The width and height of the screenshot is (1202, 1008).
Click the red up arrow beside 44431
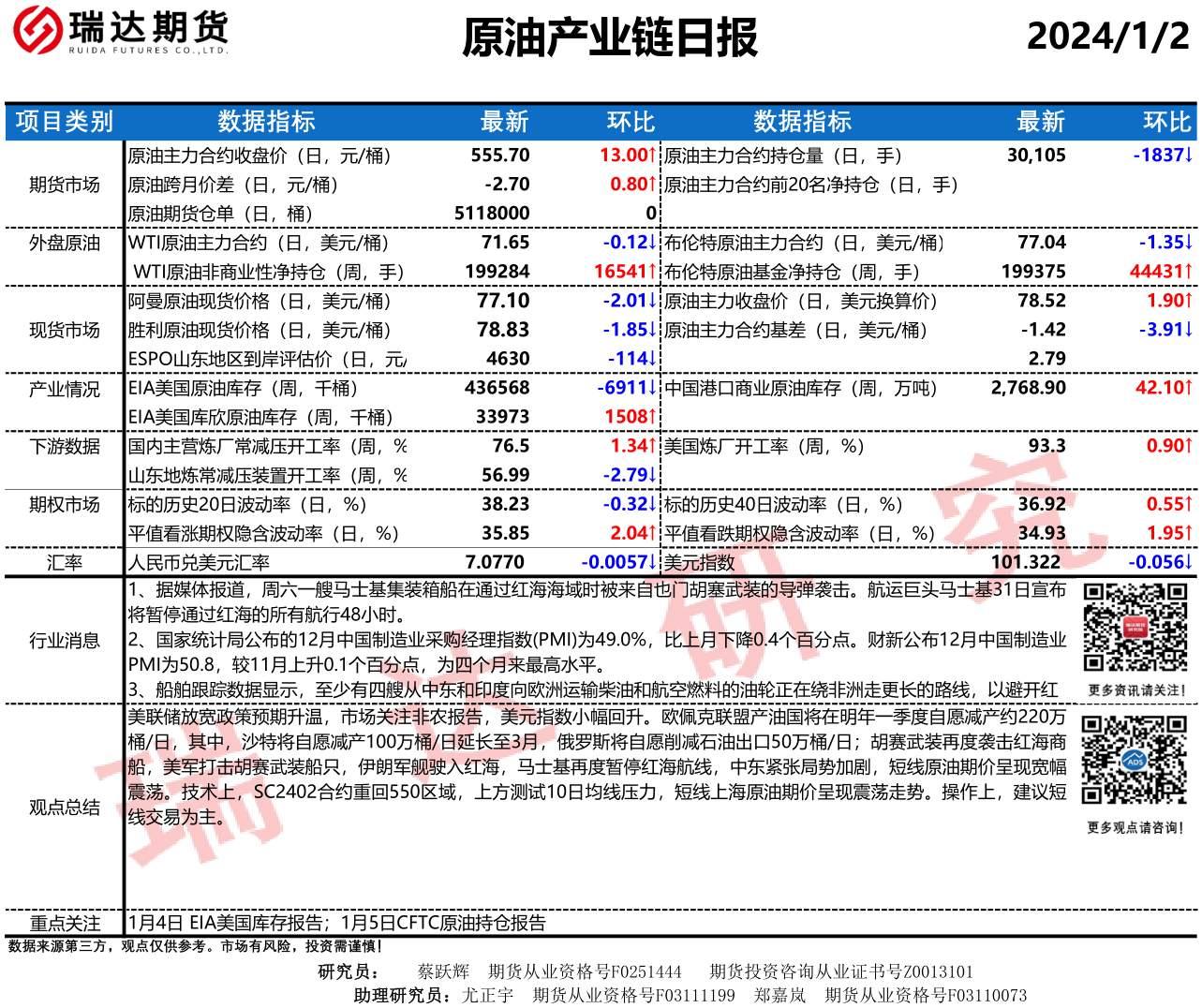point(1189,272)
